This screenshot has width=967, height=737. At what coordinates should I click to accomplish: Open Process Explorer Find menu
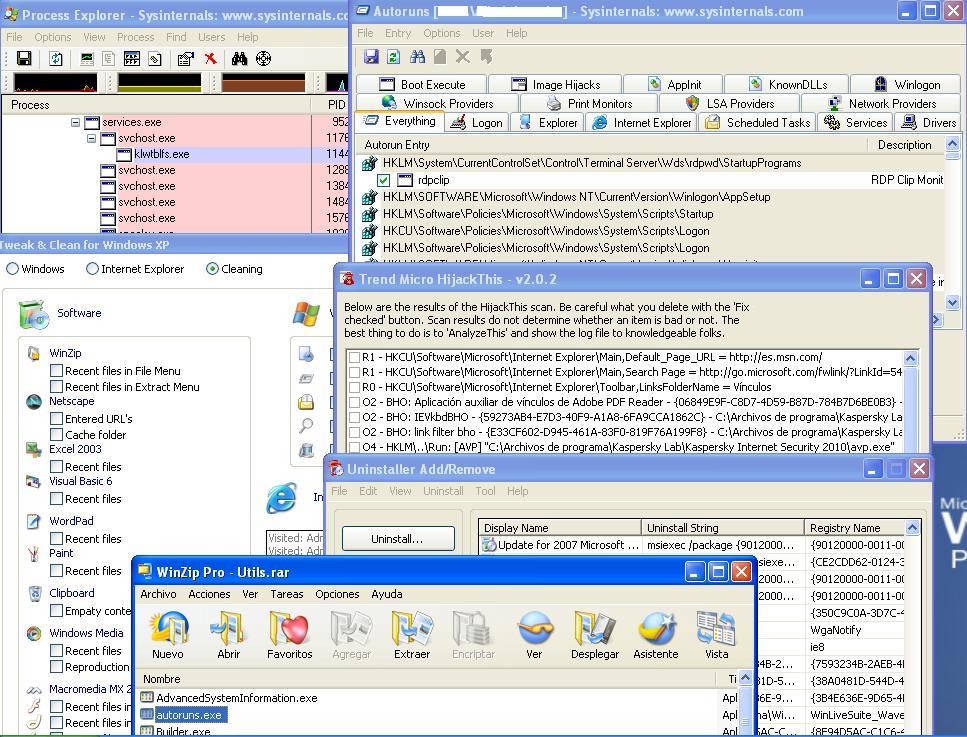coord(176,37)
